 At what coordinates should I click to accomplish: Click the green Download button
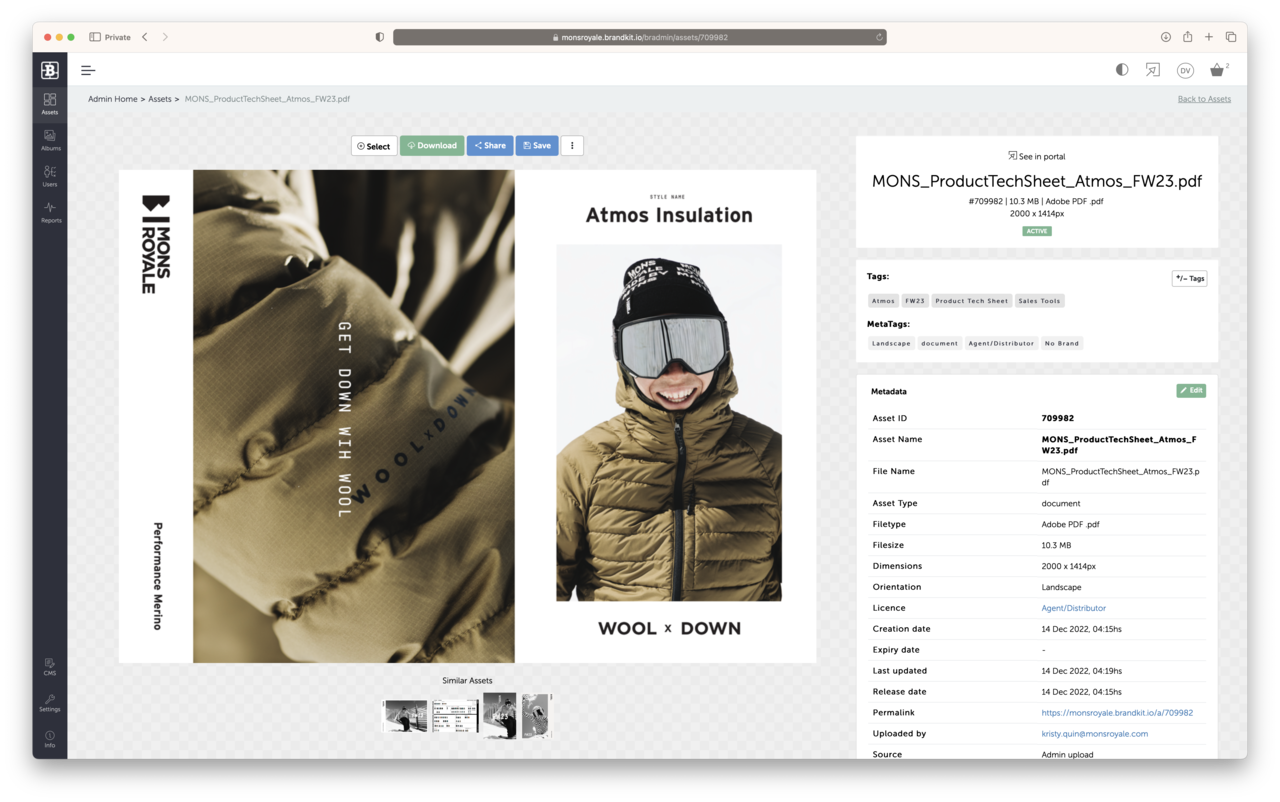[x=432, y=146]
